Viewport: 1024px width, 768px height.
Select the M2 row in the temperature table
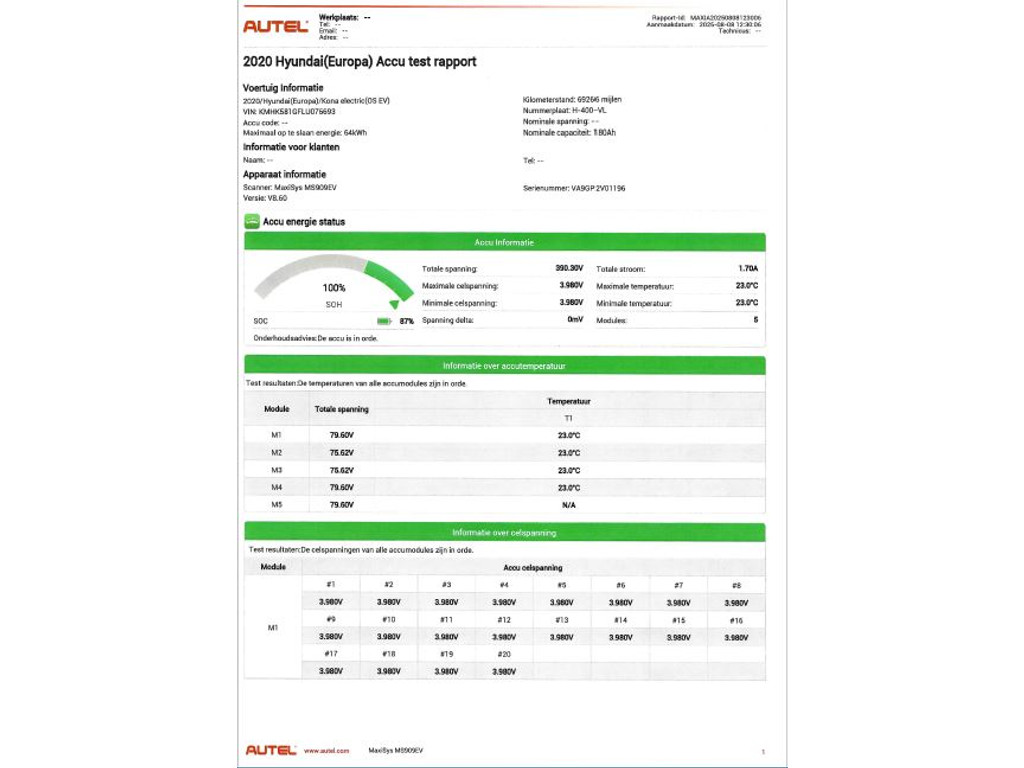(504, 453)
